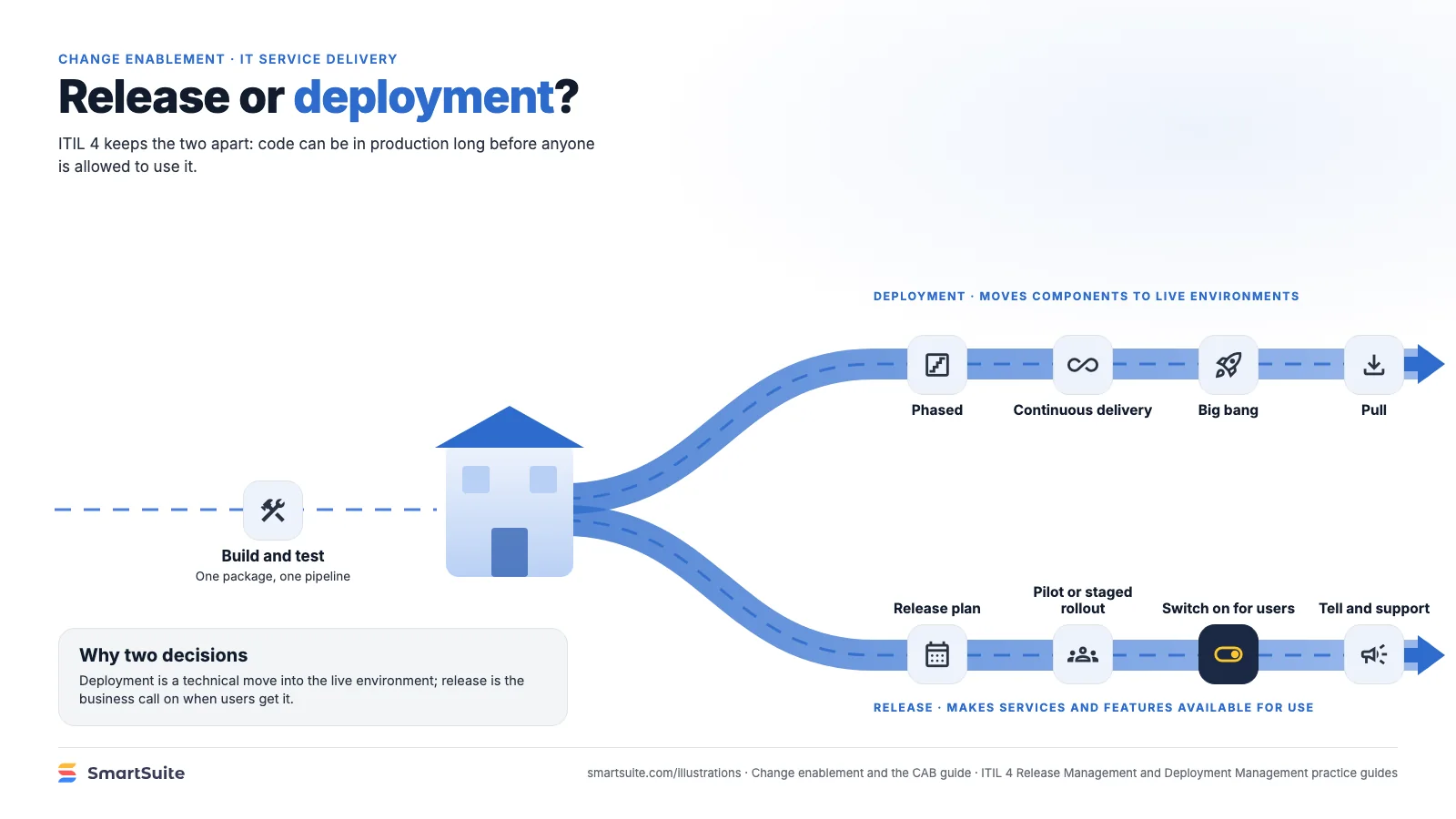The width and height of the screenshot is (1456, 819).
Task: Click the 'Build and test' label
Action: click(273, 556)
